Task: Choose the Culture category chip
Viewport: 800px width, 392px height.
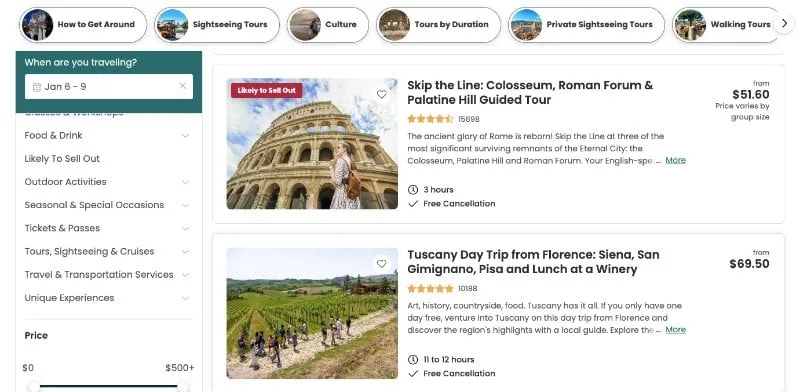Action: pyautogui.click(x=328, y=24)
